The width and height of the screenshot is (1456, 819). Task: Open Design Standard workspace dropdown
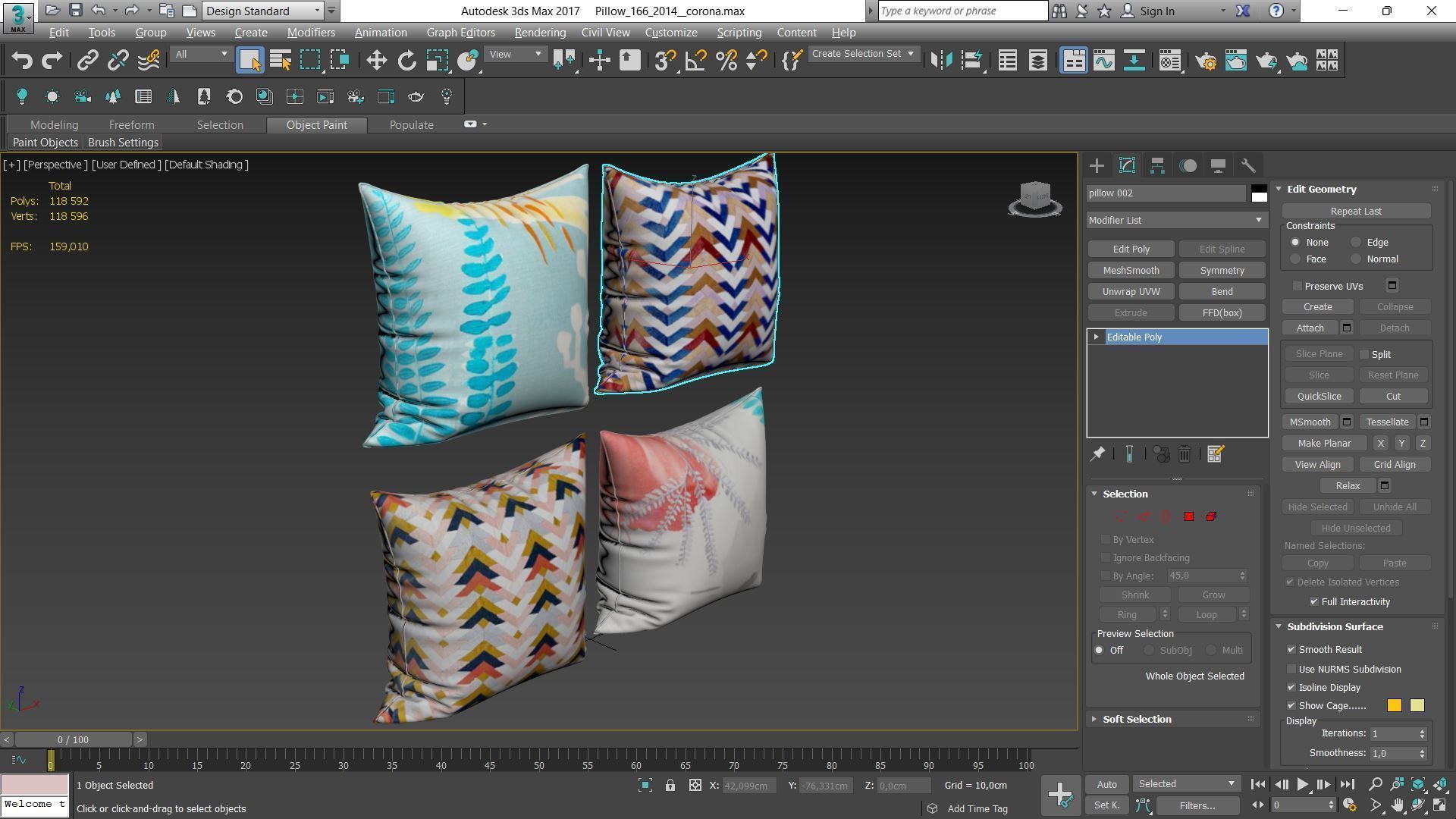263,11
